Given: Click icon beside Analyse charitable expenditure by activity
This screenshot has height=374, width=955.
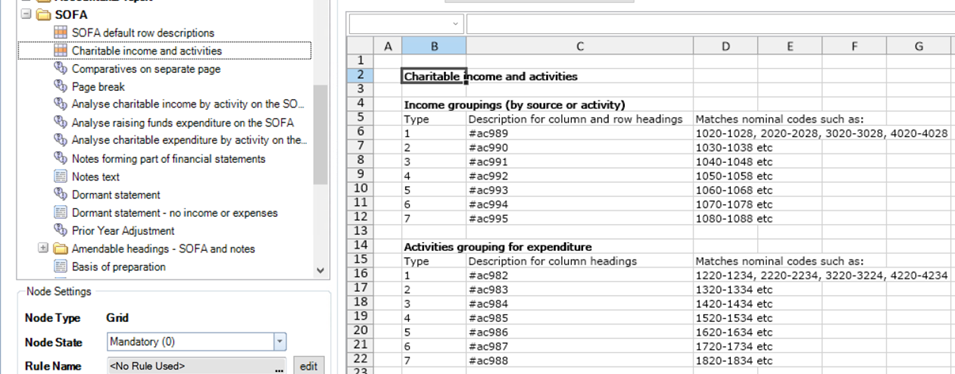Looking at the screenshot, I should point(60,140).
